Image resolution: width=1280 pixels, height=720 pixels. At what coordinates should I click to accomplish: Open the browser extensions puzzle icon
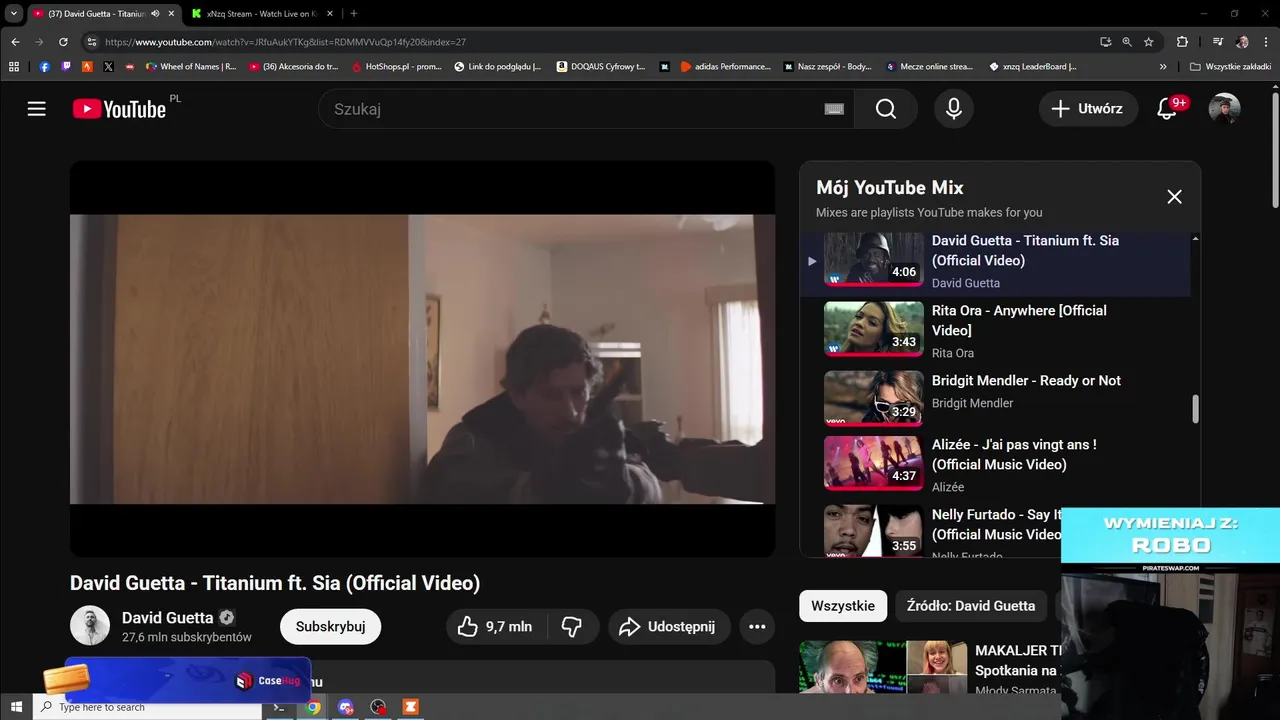click(1182, 42)
